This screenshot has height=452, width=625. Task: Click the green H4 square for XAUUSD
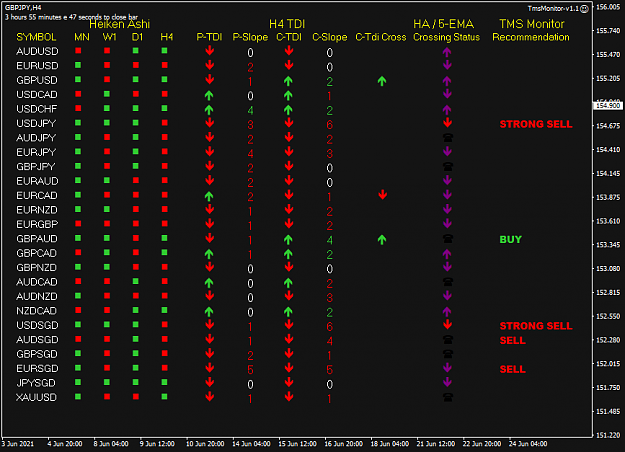[x=165, y=397]
